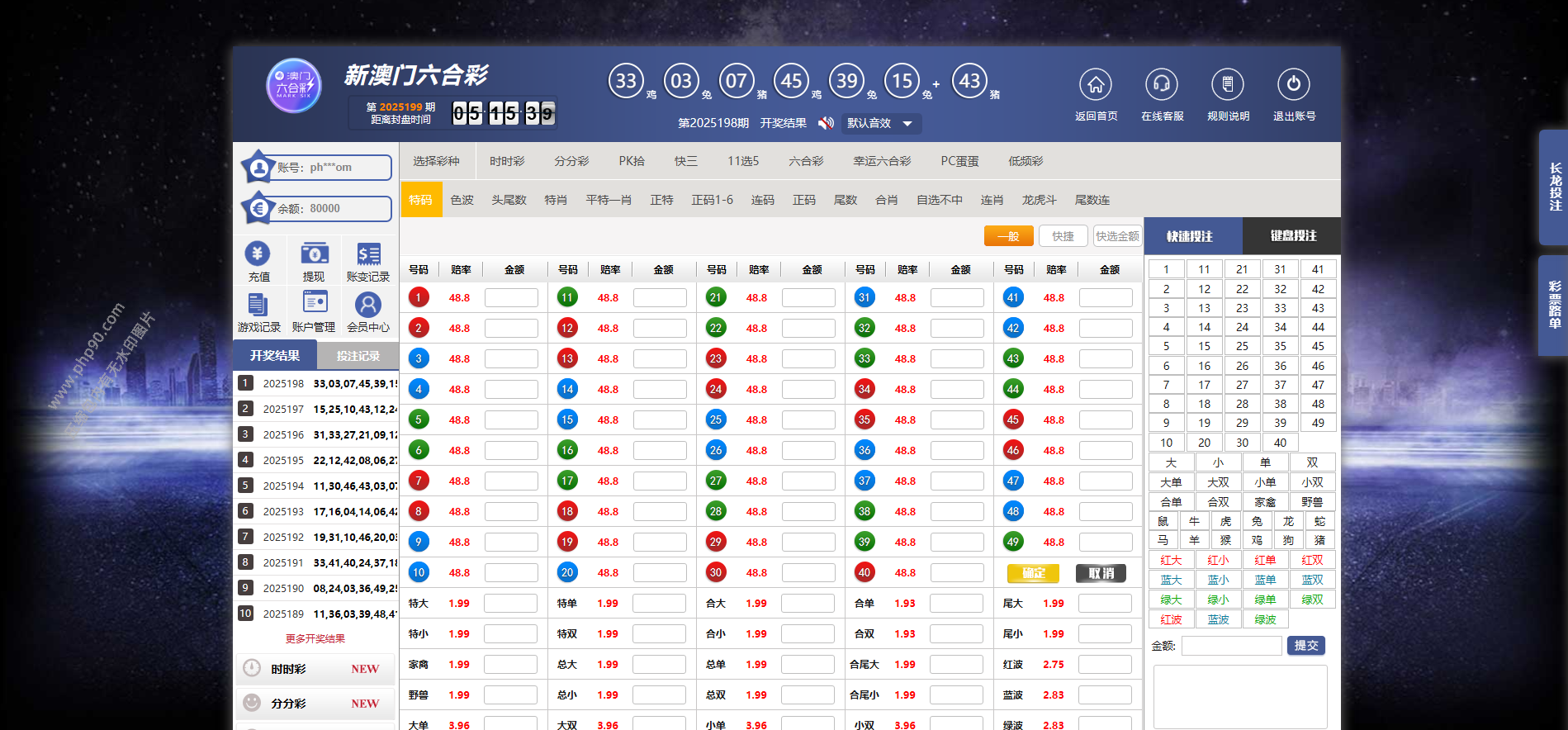Click the 充值 recharge icon

(258, 254)
